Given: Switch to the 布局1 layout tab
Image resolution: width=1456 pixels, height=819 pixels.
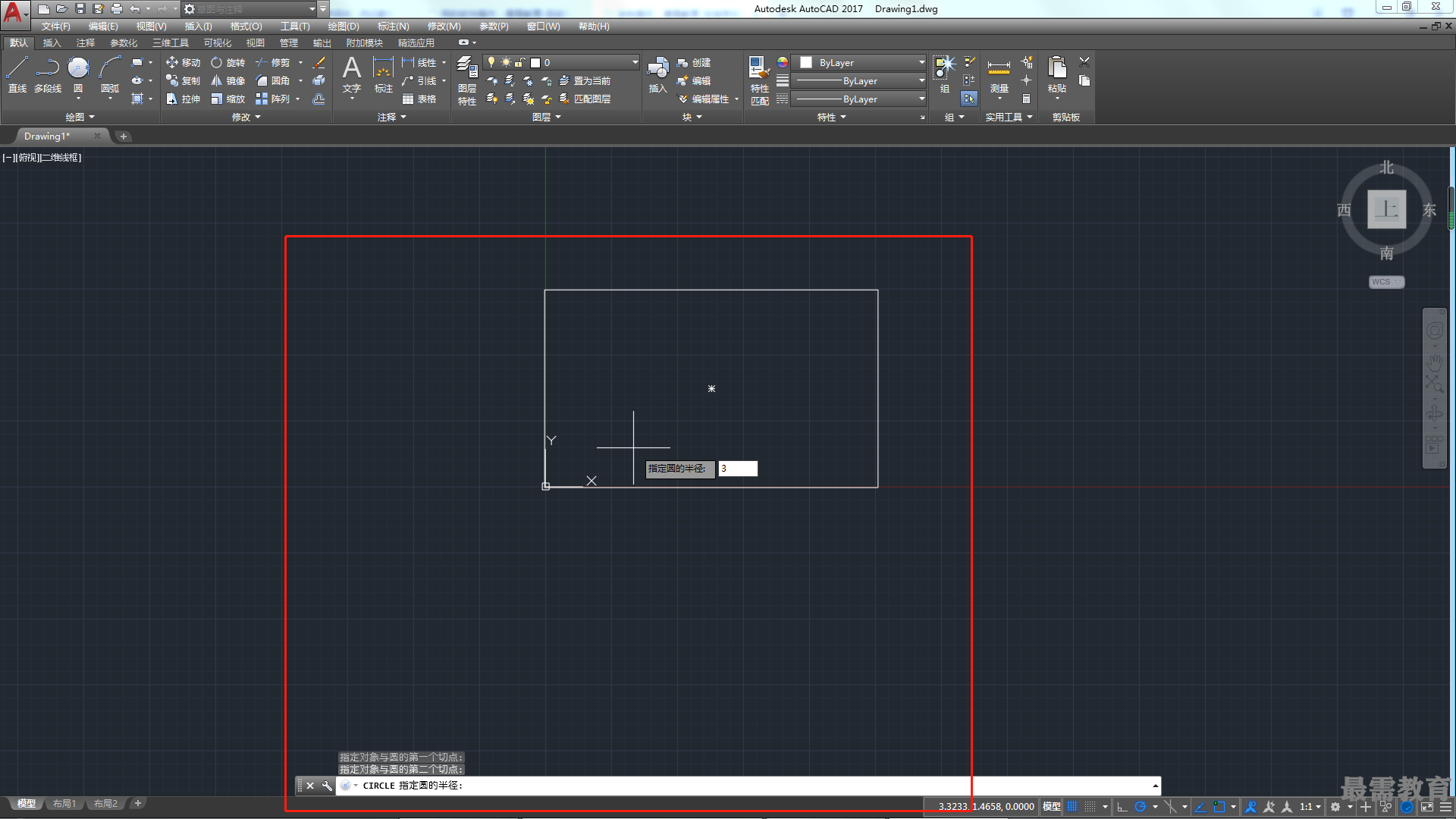Looking at the screenshot, I should coord(64,803).
